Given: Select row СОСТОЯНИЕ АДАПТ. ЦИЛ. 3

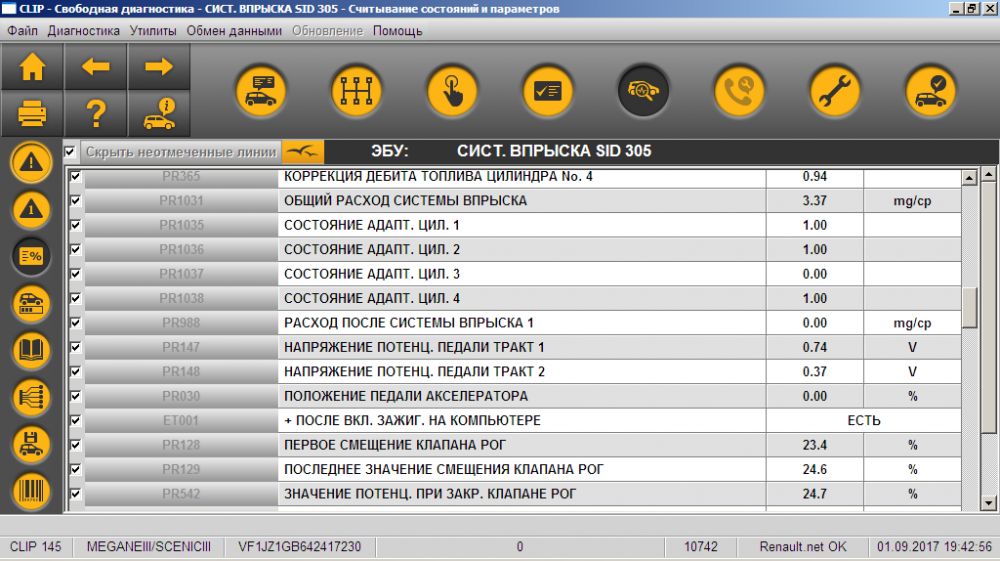Looking at the screenshot, I should [x=522, y=273].
